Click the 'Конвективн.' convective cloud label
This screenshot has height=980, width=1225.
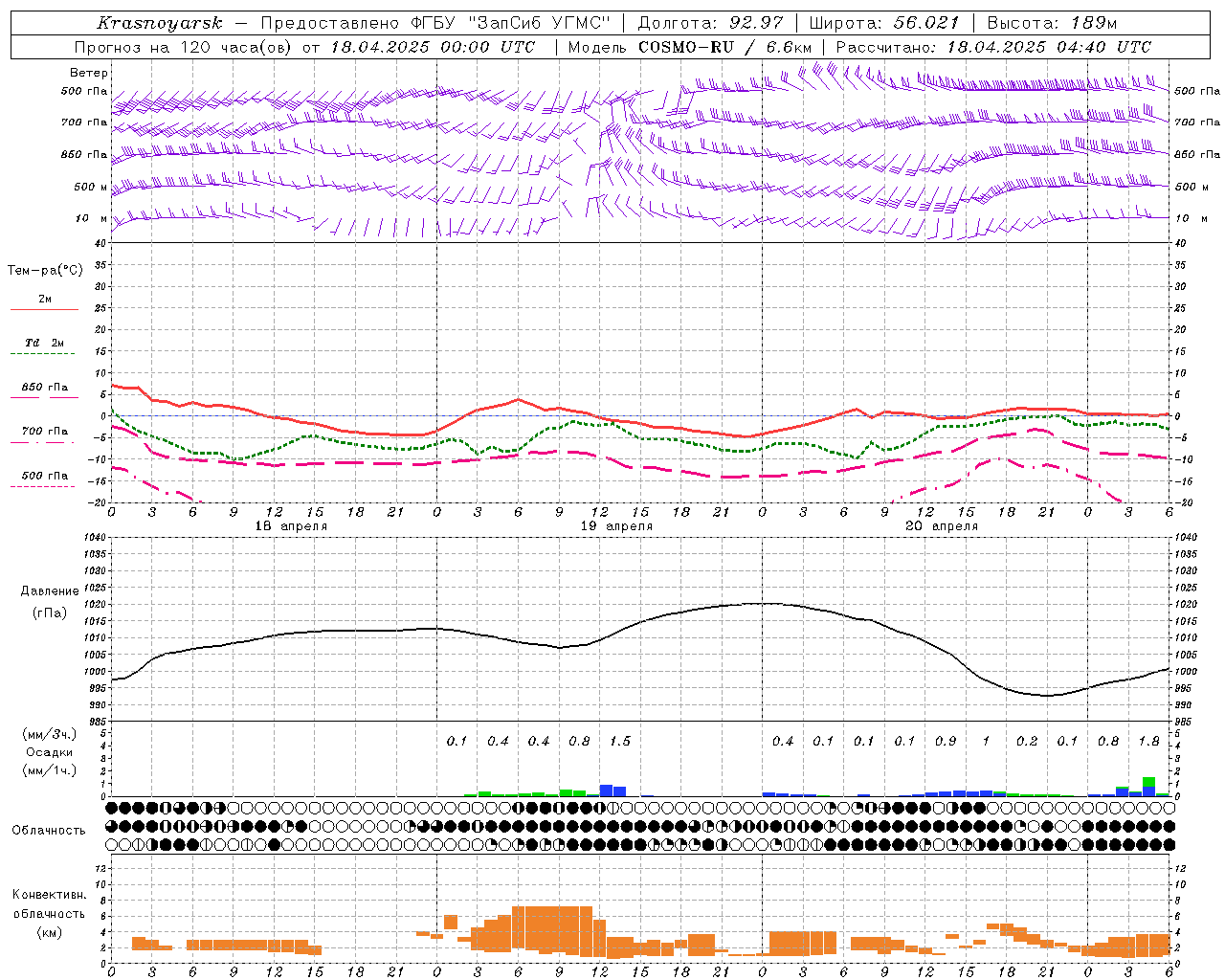50,895
